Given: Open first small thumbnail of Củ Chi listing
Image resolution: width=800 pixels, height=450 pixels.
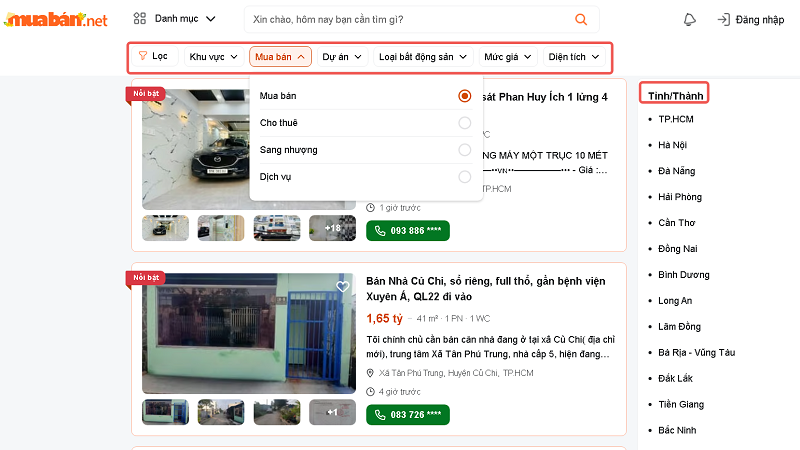Looking at the screenshot, I should pyautogui.click(x=165, y=412).
